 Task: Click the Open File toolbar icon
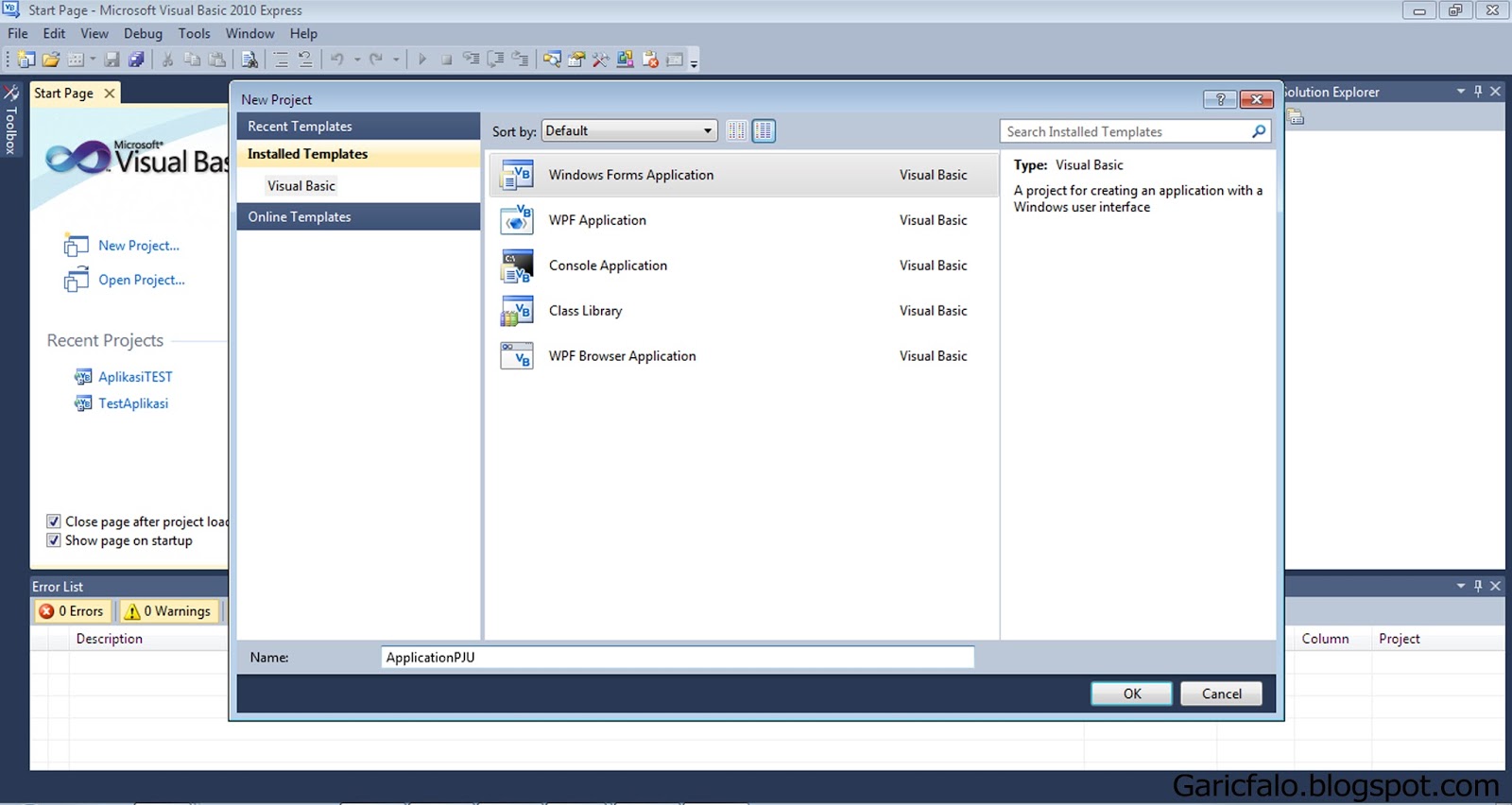(51, 60)
